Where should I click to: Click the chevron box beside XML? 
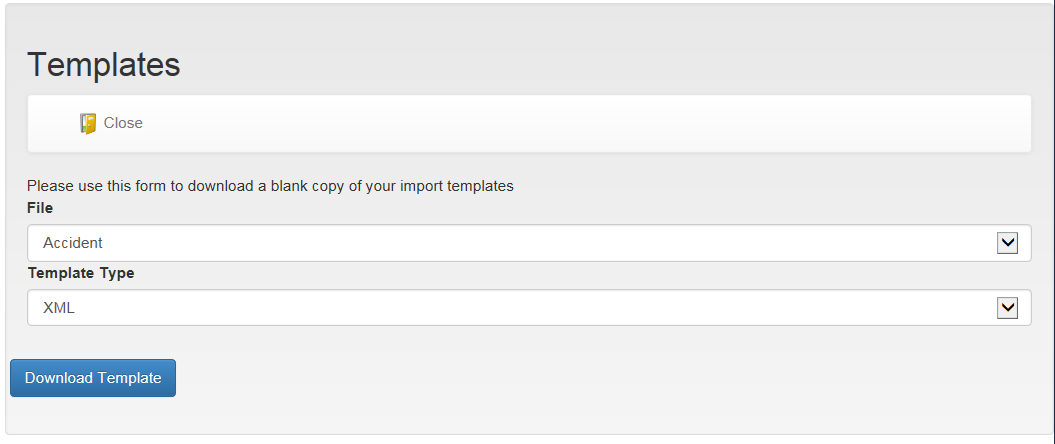(x=1007, y=308)
